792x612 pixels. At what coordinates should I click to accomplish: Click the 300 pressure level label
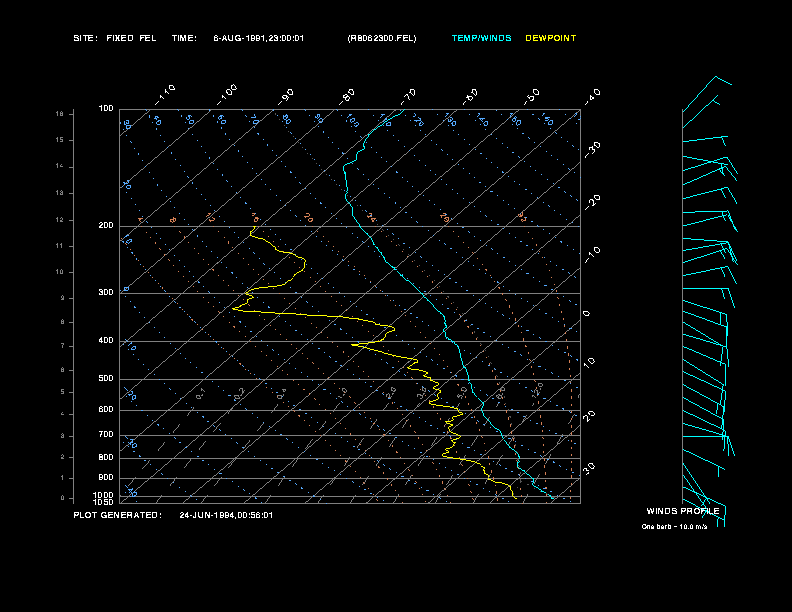[106, 292]
